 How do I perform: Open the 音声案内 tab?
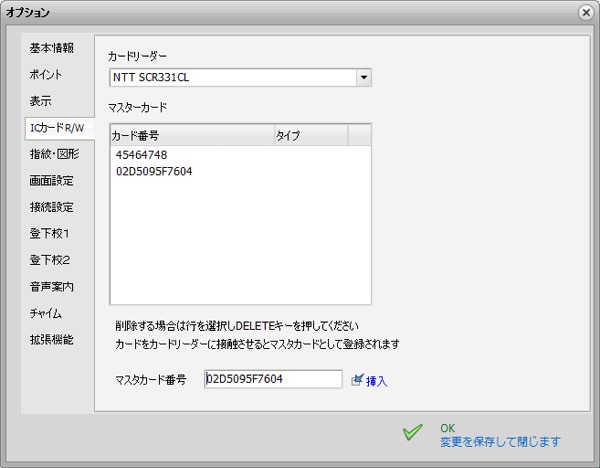click(x=52, y=287)
